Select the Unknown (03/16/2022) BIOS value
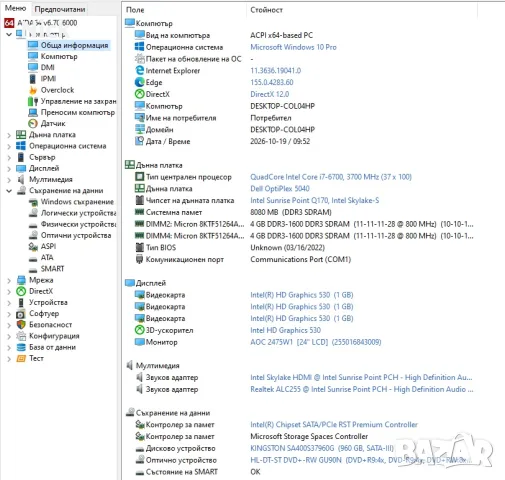The width and height of the screenshot is (505, 480). click(287, 248)
